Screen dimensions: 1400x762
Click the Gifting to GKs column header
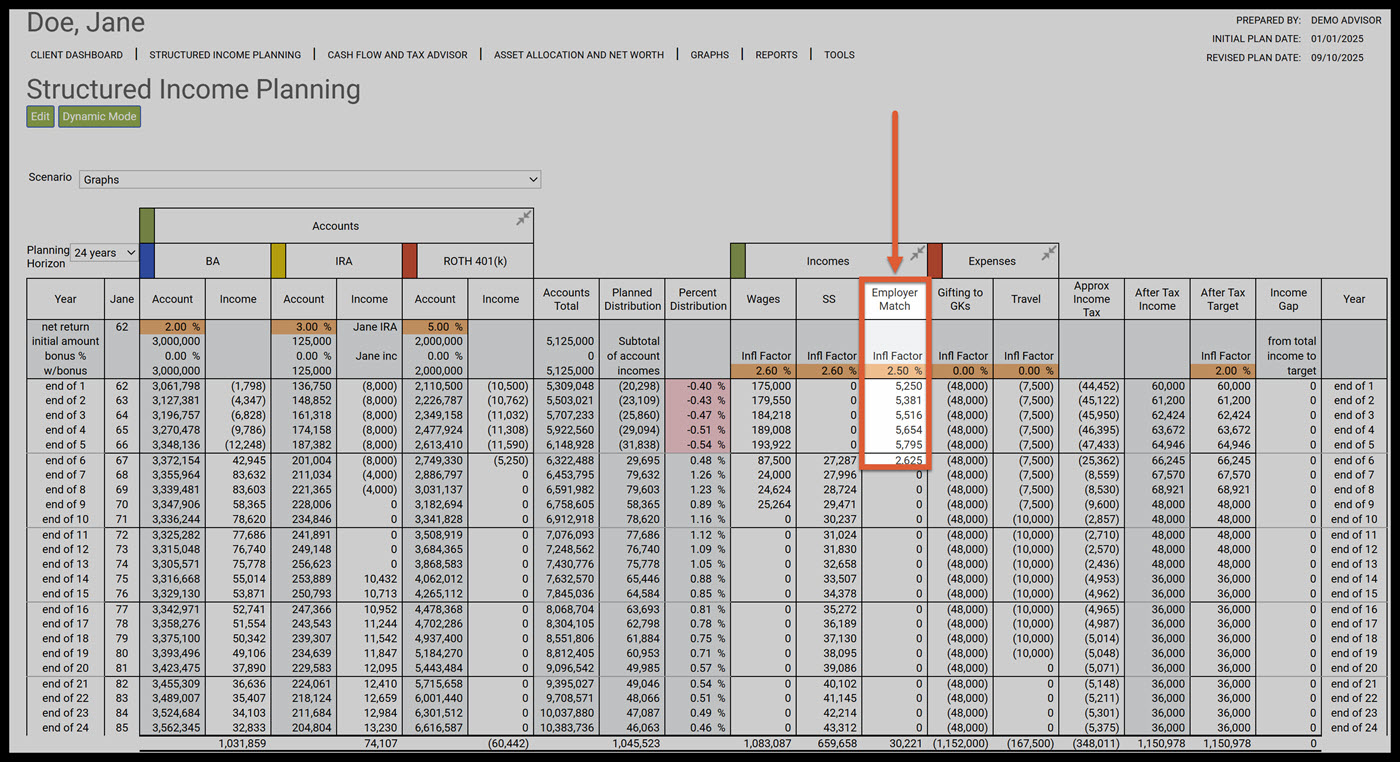960,299
